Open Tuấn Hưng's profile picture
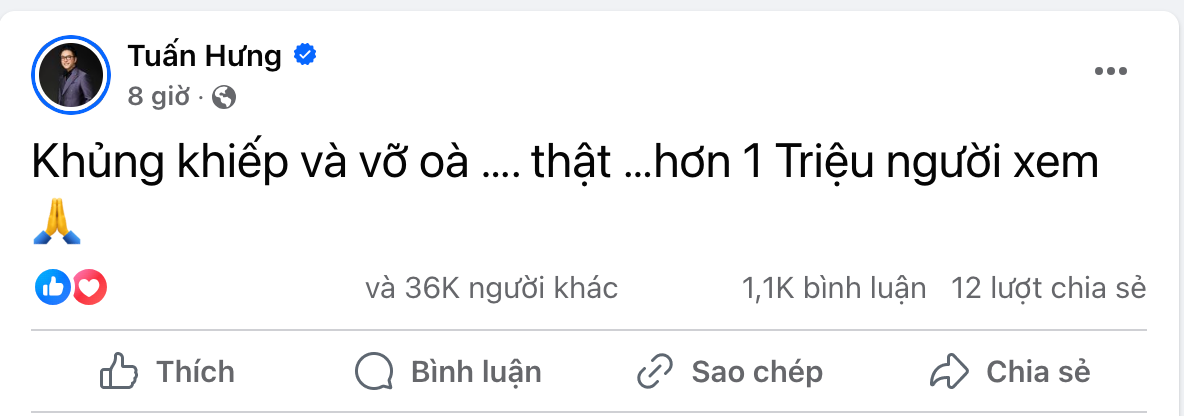Viewport: 1184px width, 416px height. click(x=70, y=73)
